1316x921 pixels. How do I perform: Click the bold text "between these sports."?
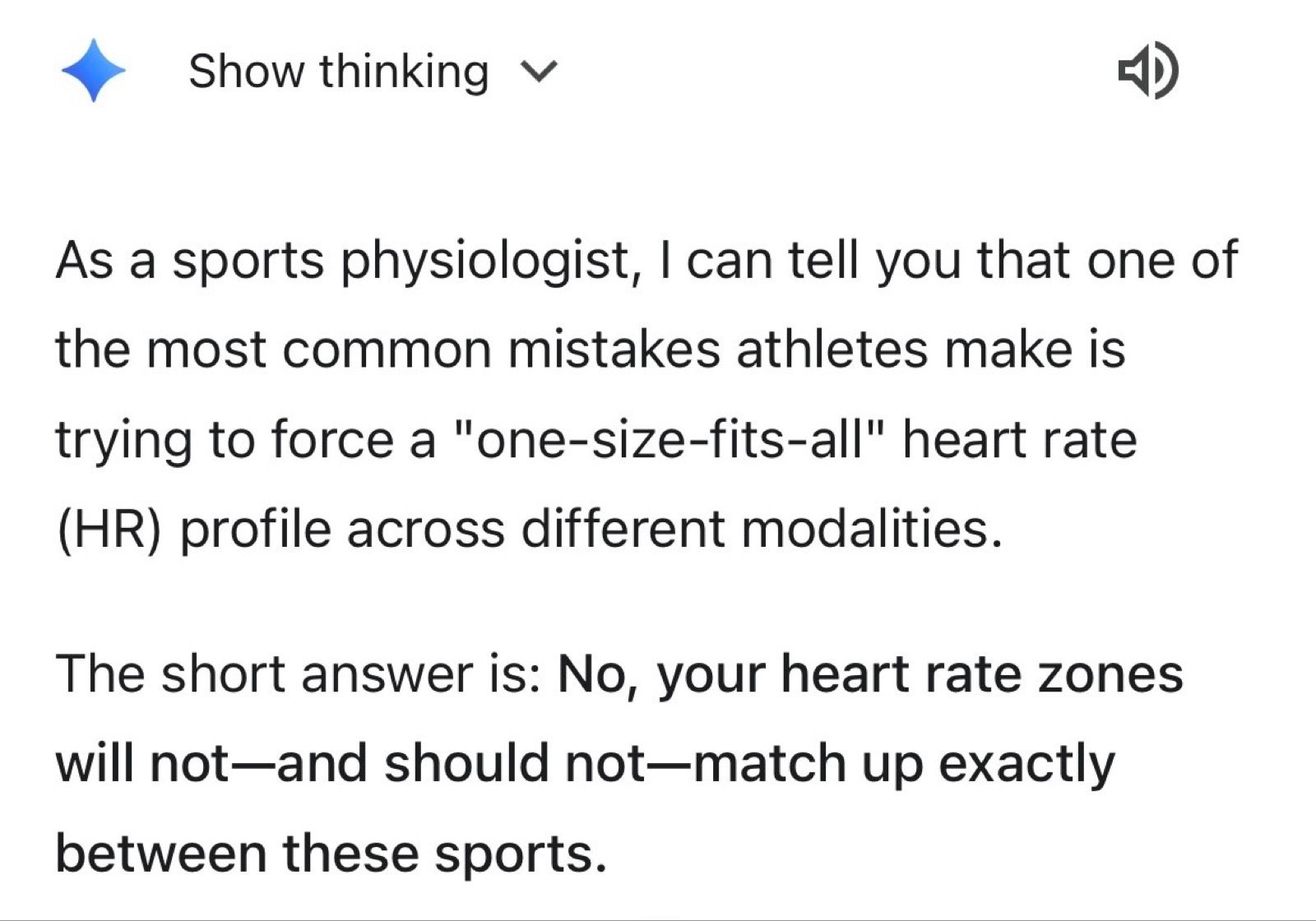click(x=331, y=853)
